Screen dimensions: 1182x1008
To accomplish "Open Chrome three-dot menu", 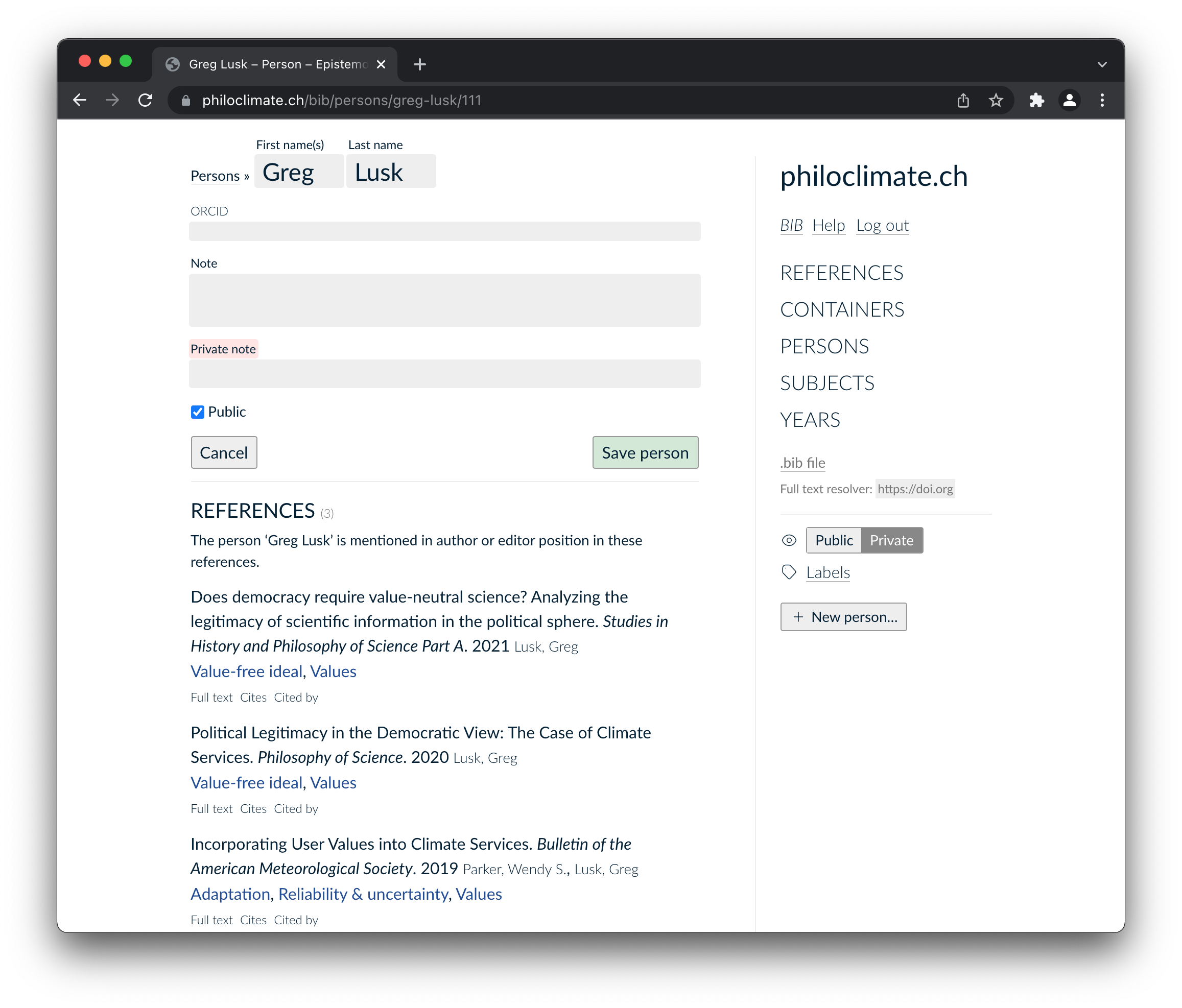I will [x=1102, y=101].
